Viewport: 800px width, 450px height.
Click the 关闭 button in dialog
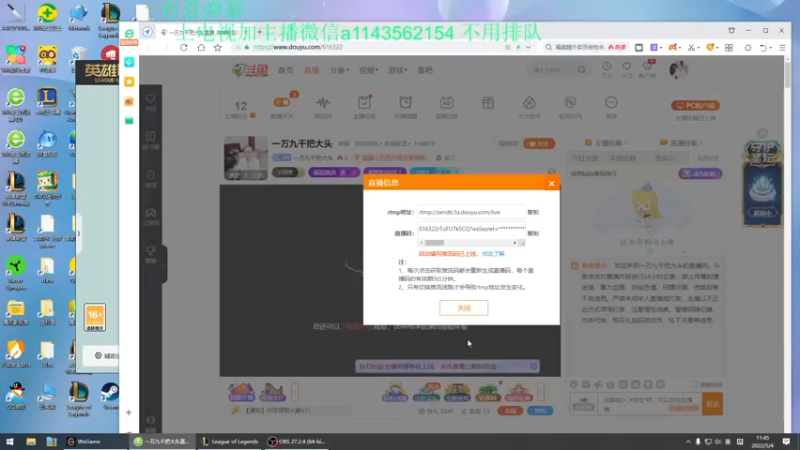click(463, 308)
